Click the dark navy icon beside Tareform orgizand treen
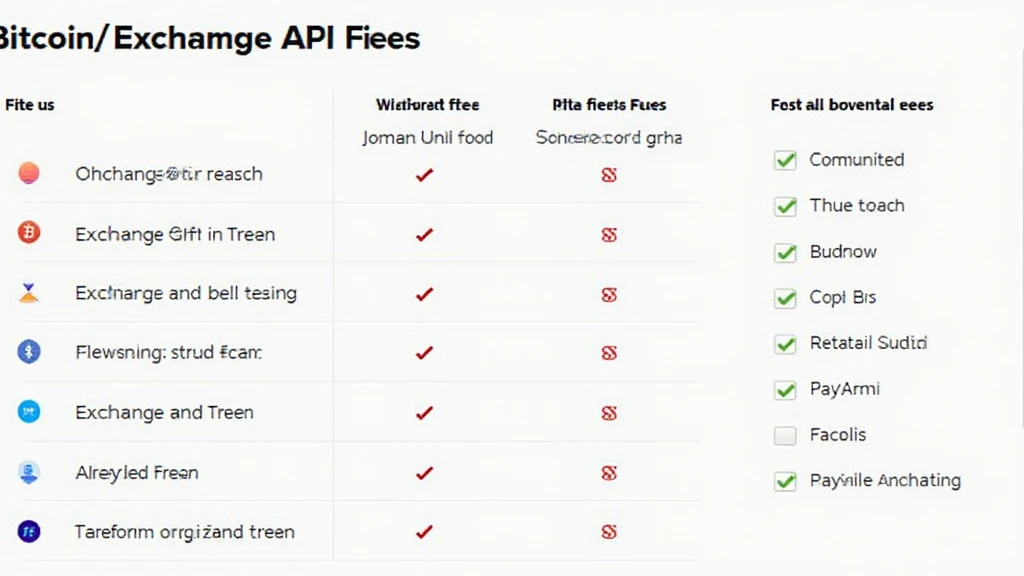This screenshot has width=1024, height=576. pyautogui.click(x=29, y=531)
